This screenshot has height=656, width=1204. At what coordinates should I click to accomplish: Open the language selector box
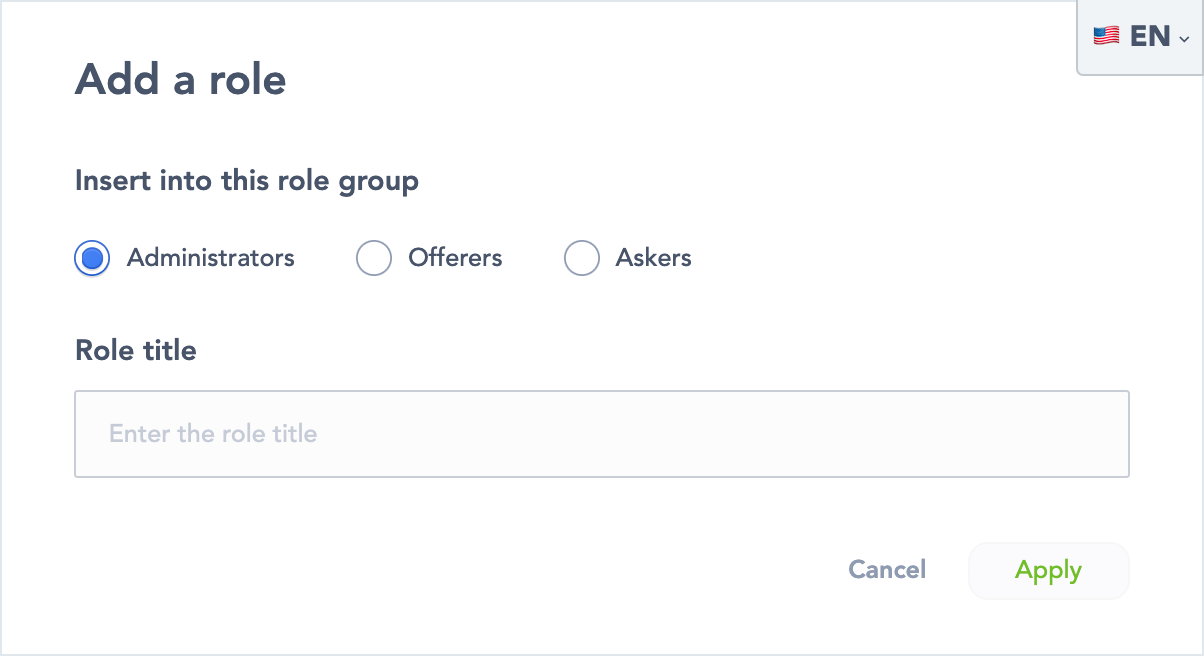click(1140, 37)
